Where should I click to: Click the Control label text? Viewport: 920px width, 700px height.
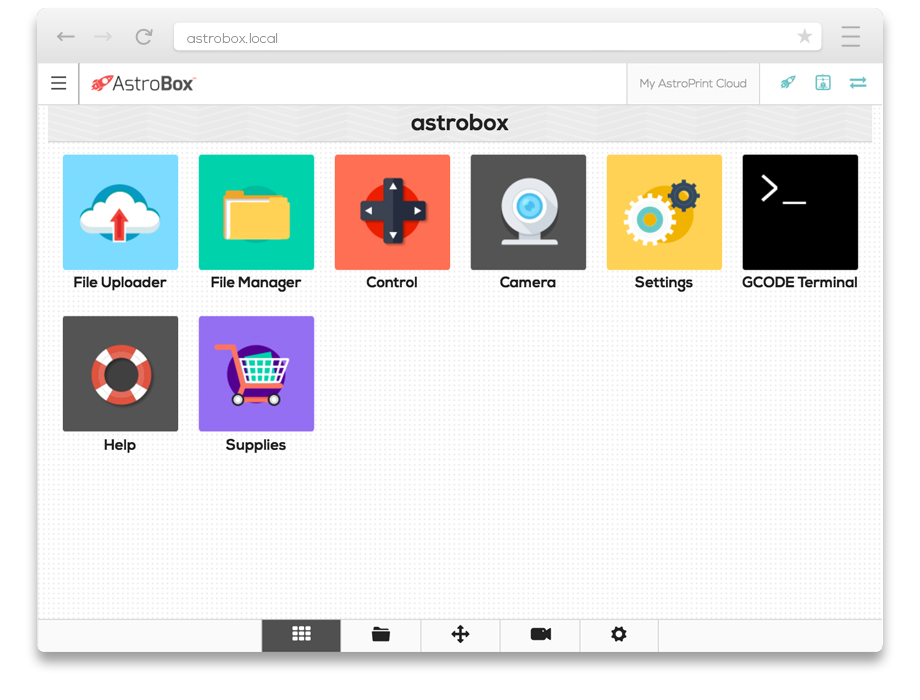coord(392,282)
